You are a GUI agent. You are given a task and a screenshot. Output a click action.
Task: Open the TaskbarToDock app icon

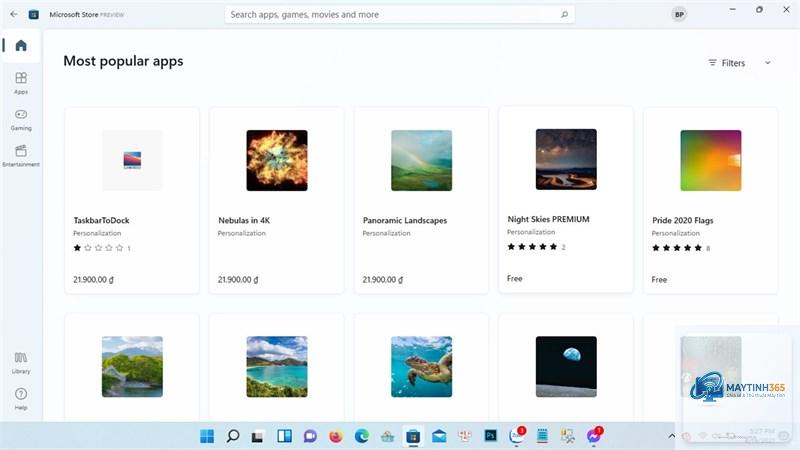click(132, 160)
